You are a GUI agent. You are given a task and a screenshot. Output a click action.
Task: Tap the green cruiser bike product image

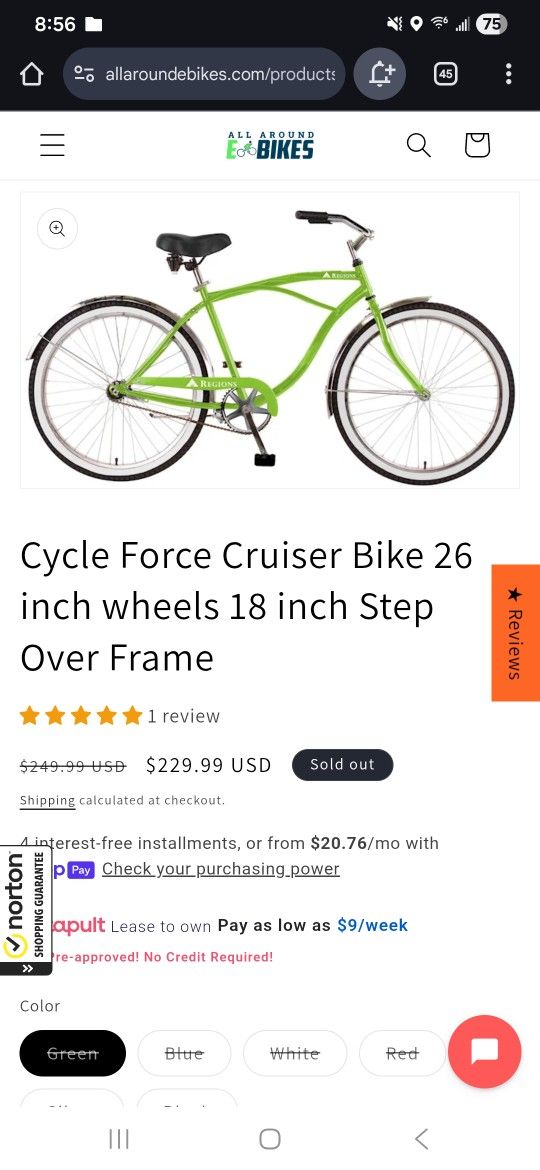[270, 340]
